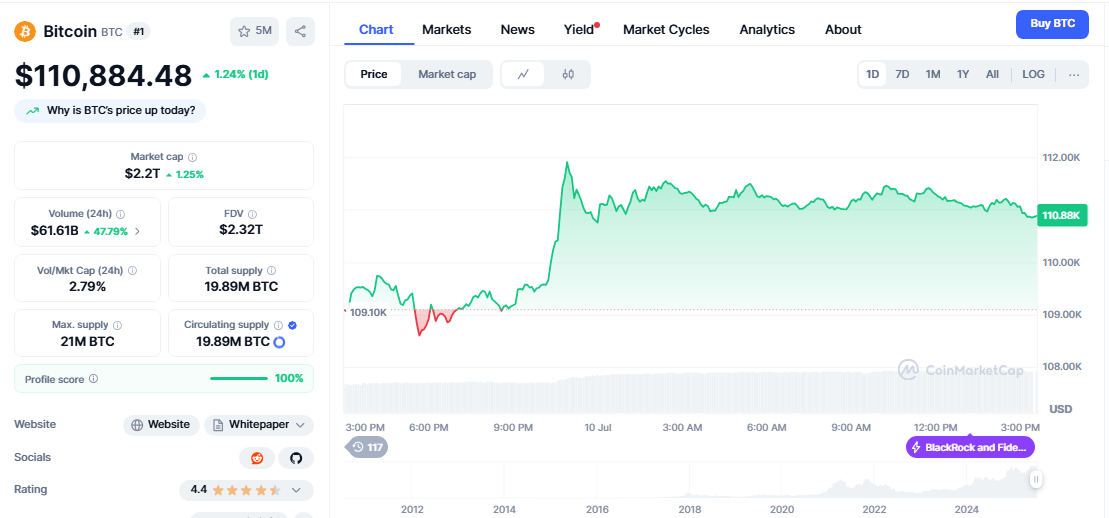Click the 112.00K axis label
This screenshot has height=518, width=1109.
pyautogui.click(x=1061, y=158)
